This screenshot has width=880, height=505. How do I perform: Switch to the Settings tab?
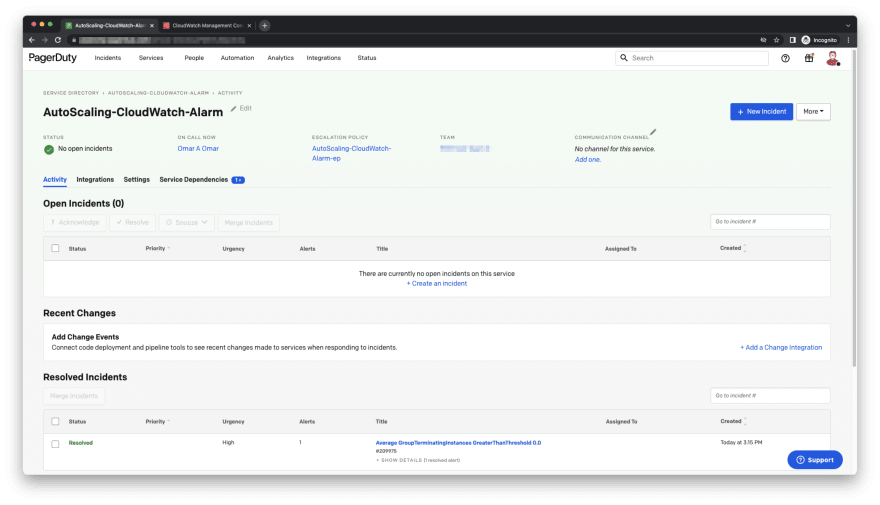click(136, 180)
